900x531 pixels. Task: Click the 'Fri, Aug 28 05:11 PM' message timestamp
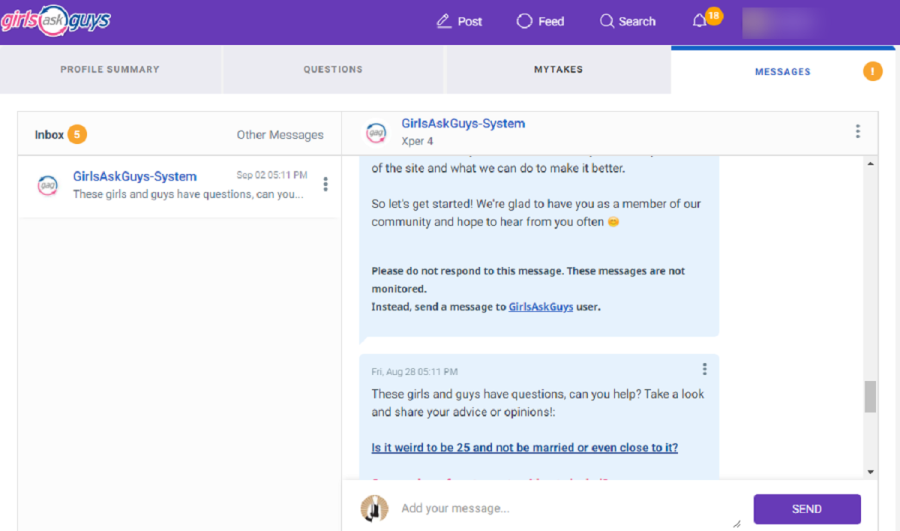coord(414,372)
